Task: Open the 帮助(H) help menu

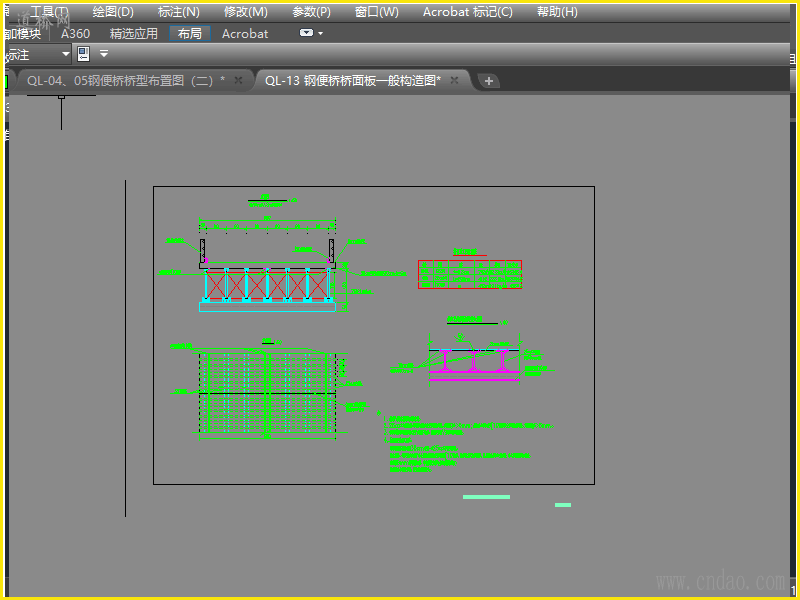Action: tap(556, 12)
